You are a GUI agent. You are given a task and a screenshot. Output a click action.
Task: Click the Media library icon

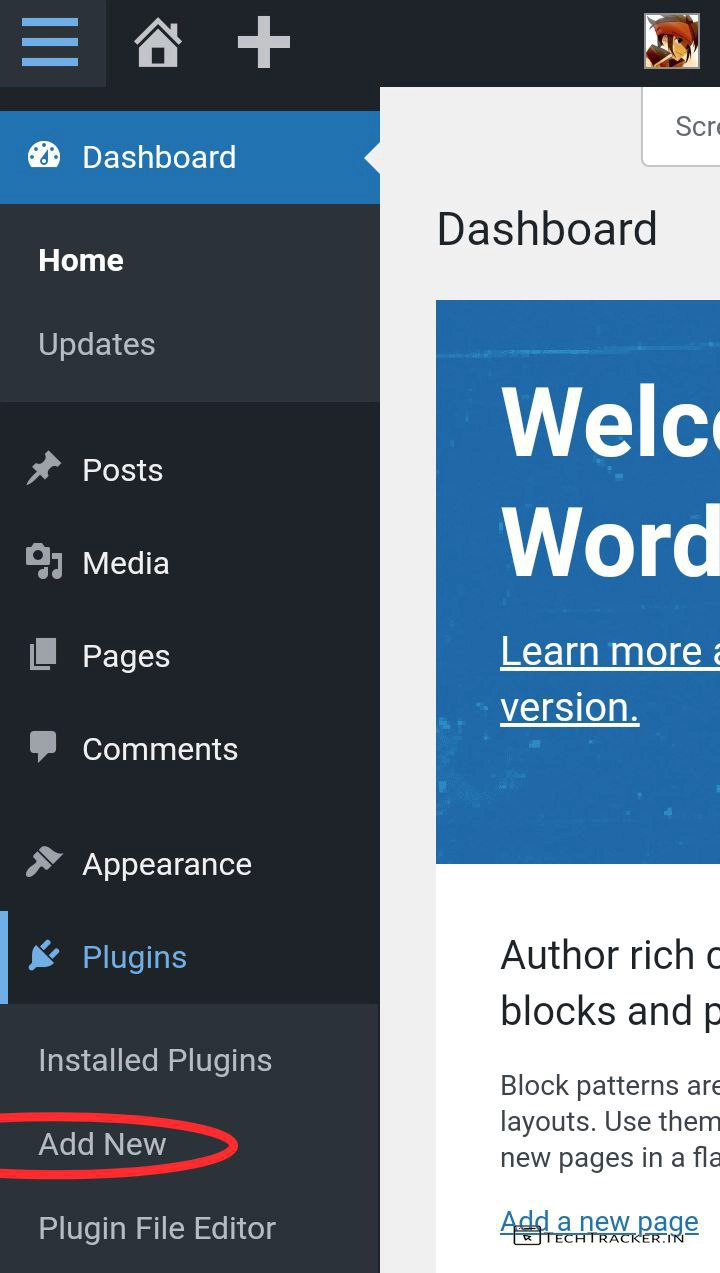44,562
